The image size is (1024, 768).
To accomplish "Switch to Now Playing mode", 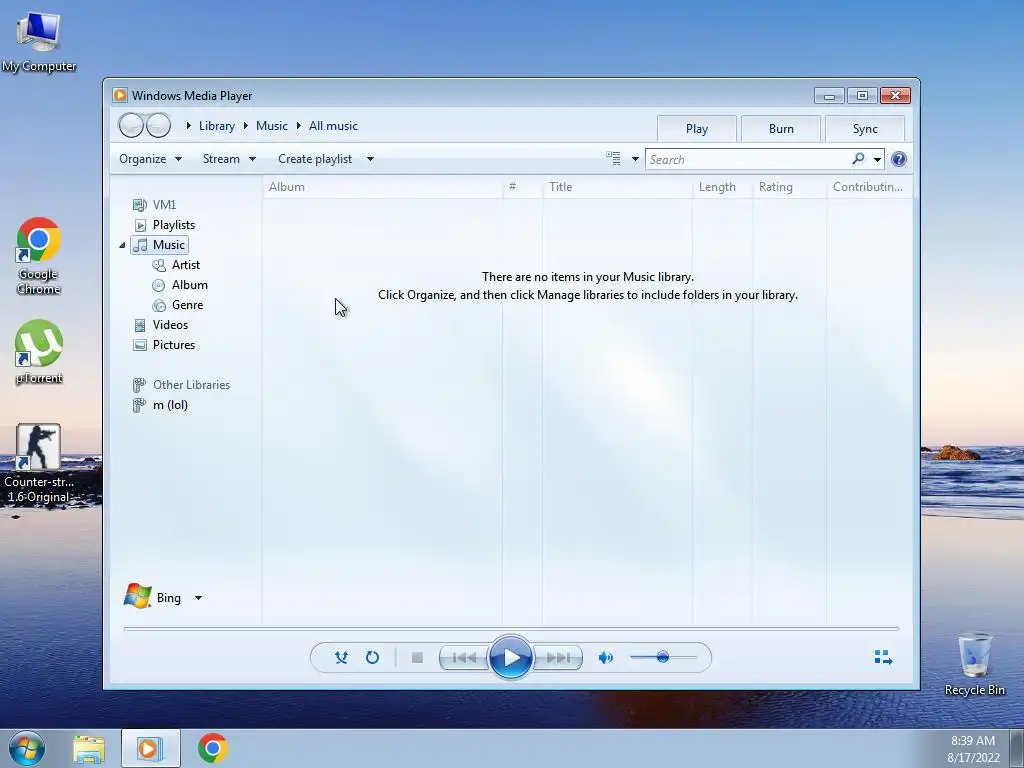I will point(883,658).
